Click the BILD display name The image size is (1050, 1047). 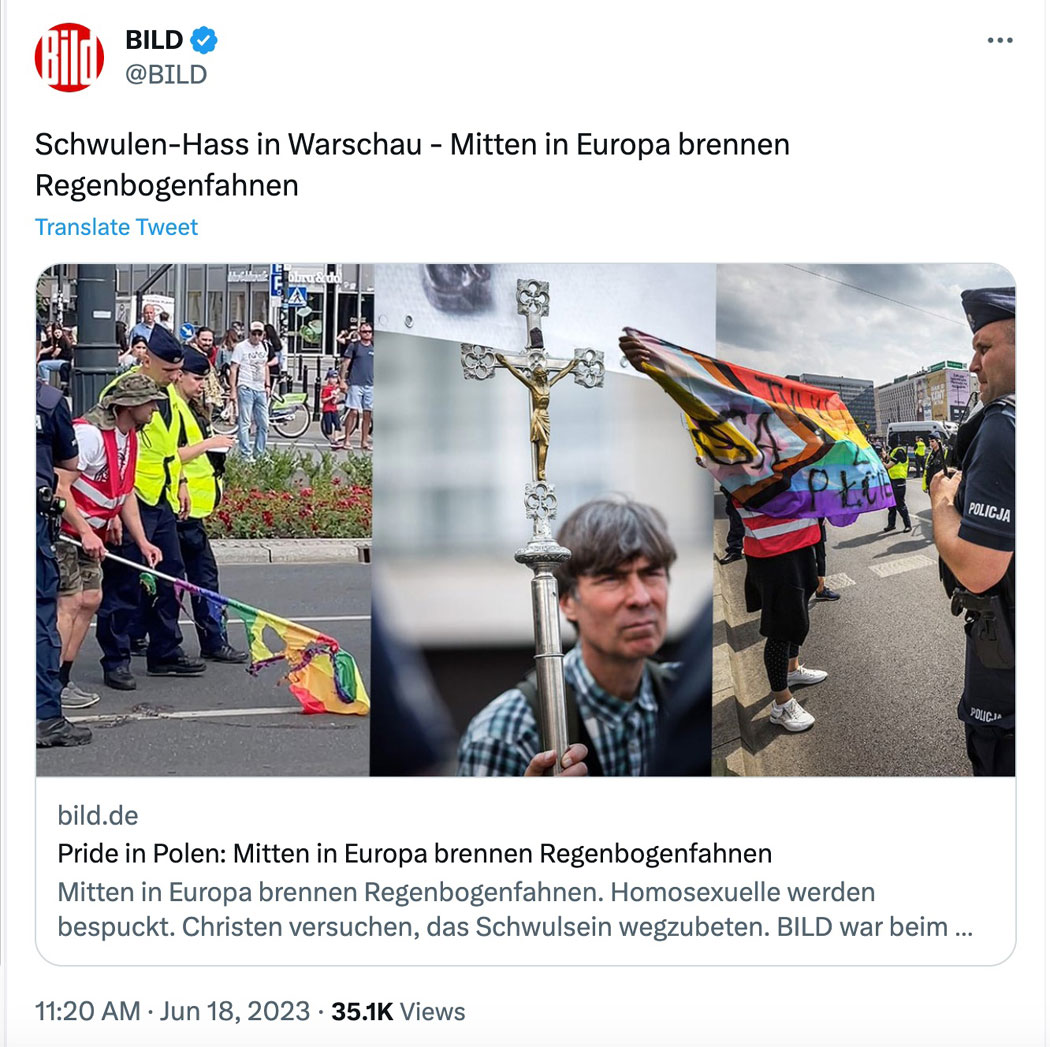(154, 40)
